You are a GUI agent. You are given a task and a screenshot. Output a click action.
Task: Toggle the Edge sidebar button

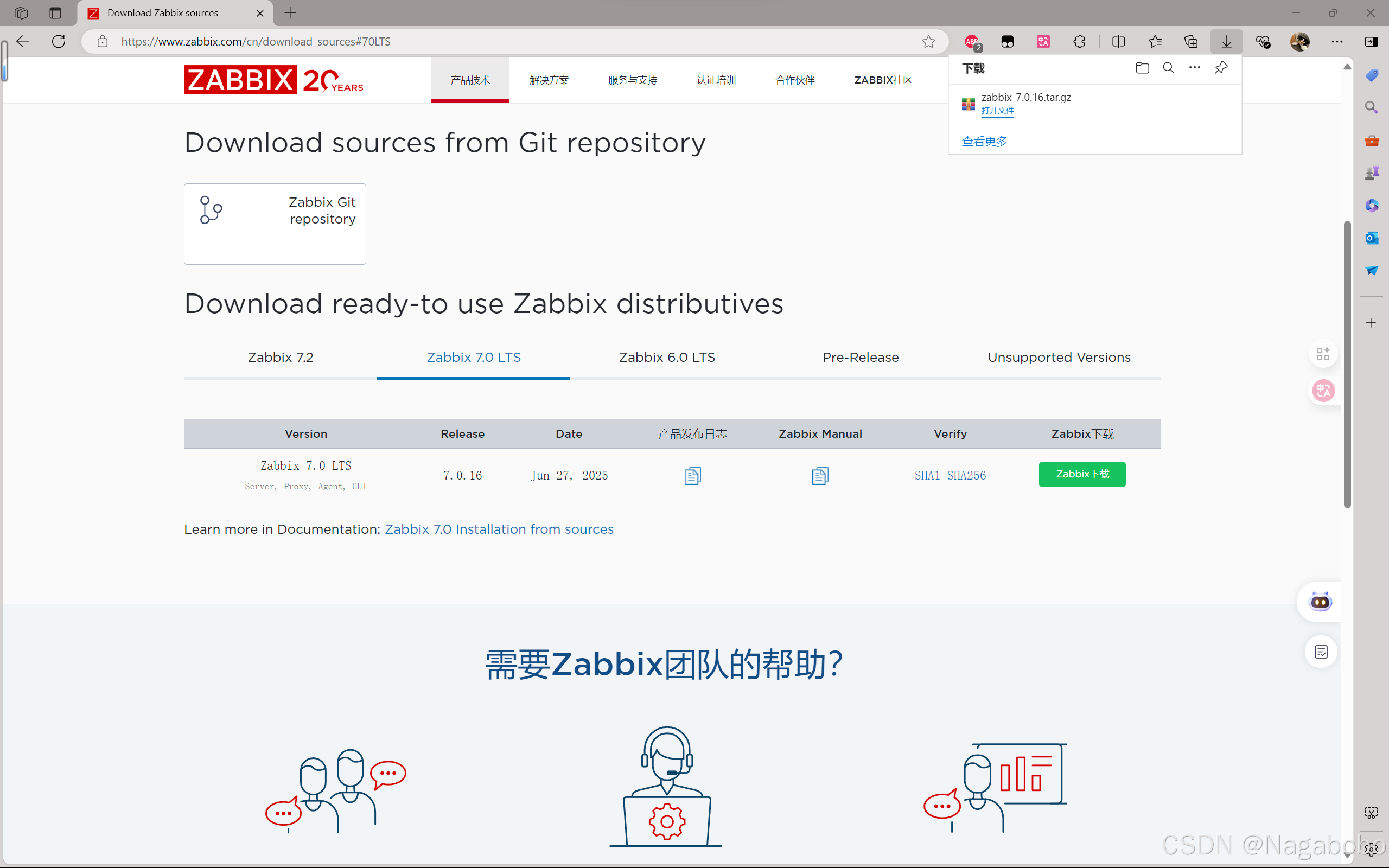1371,41
